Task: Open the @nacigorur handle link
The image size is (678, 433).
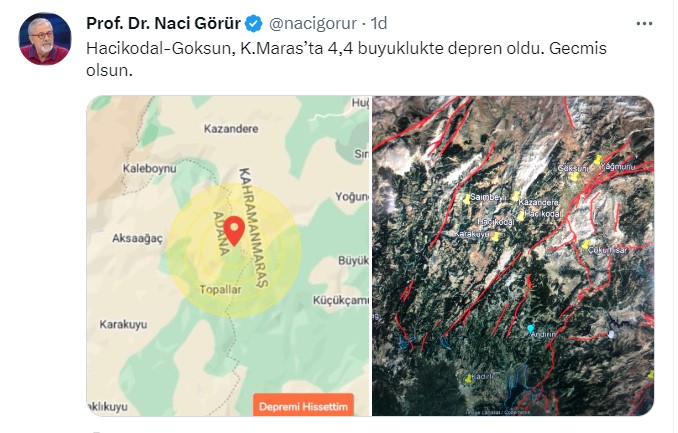Action: click(313, 23)
